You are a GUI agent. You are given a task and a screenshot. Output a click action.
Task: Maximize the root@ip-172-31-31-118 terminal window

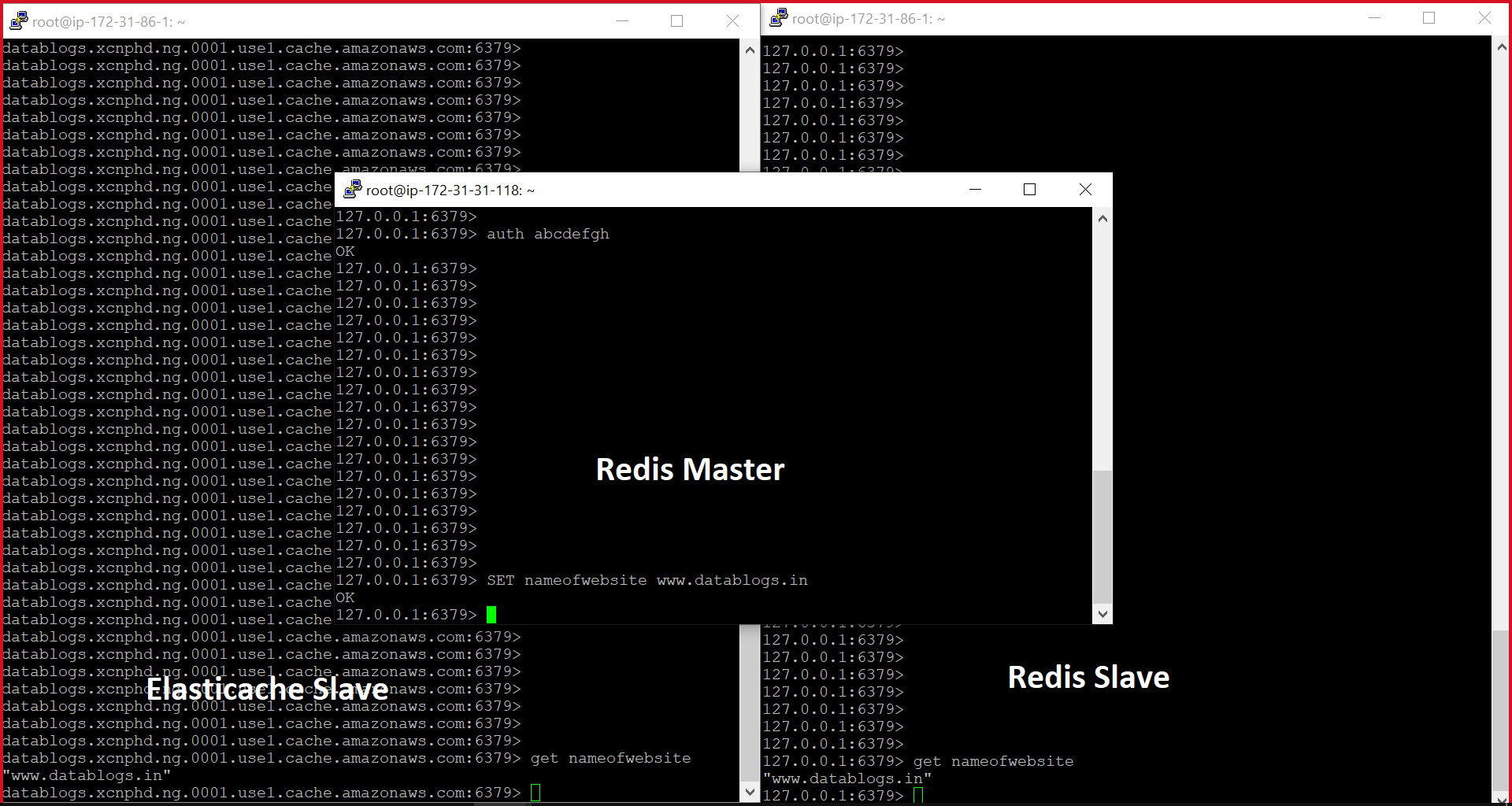point(1029,190)
